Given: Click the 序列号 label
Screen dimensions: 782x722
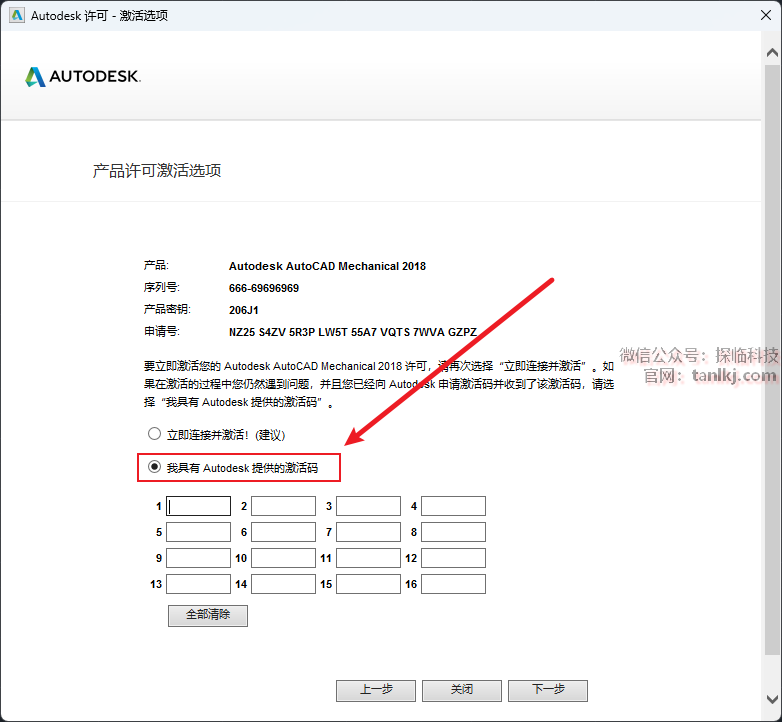Looking at the screenshot, I should coord(162,288).
